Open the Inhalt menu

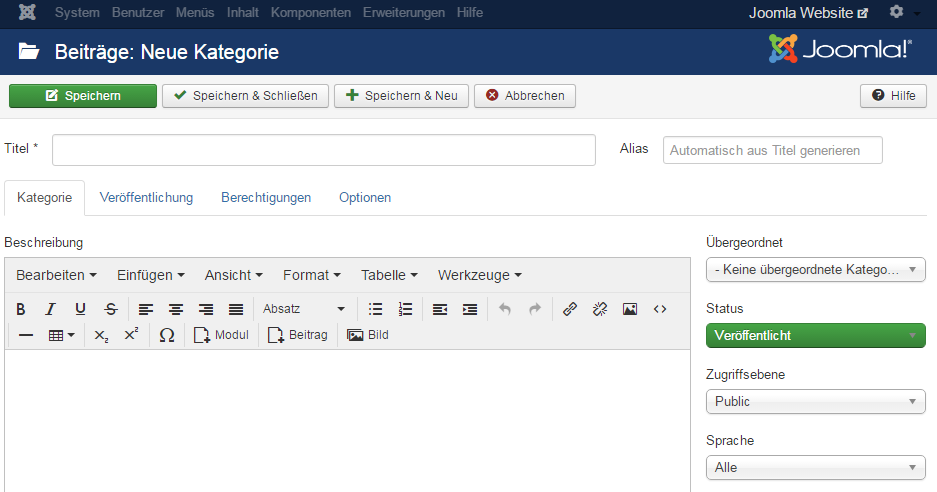pyautogui.click(x=243, y=13)
